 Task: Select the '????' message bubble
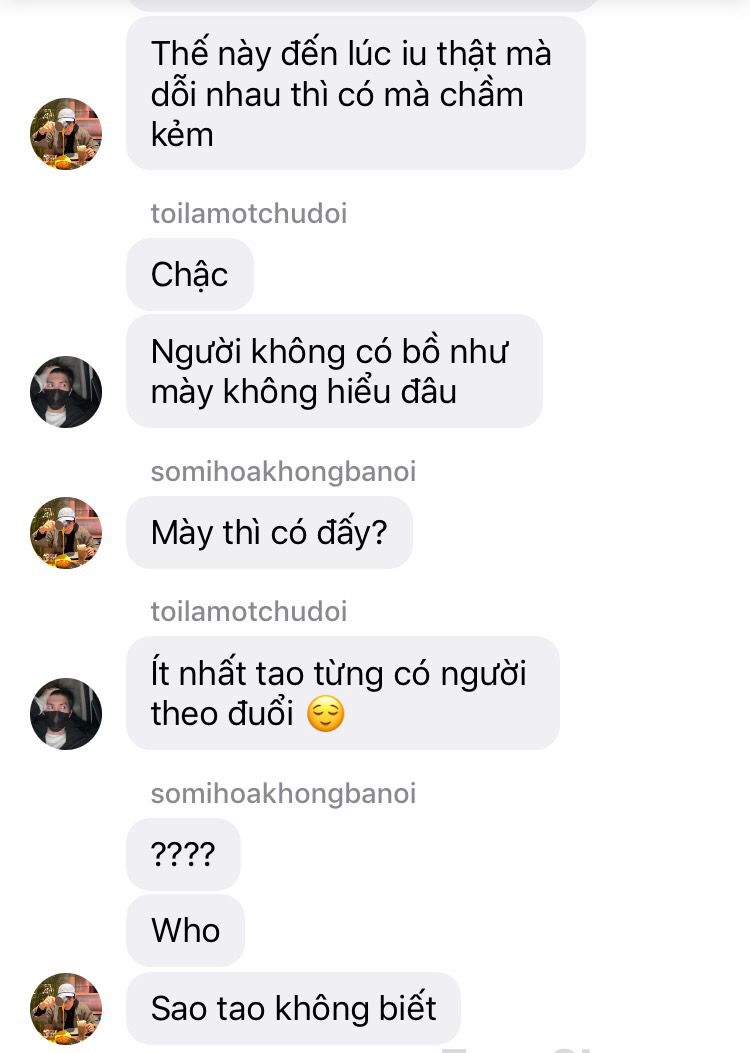pos(183,854)
